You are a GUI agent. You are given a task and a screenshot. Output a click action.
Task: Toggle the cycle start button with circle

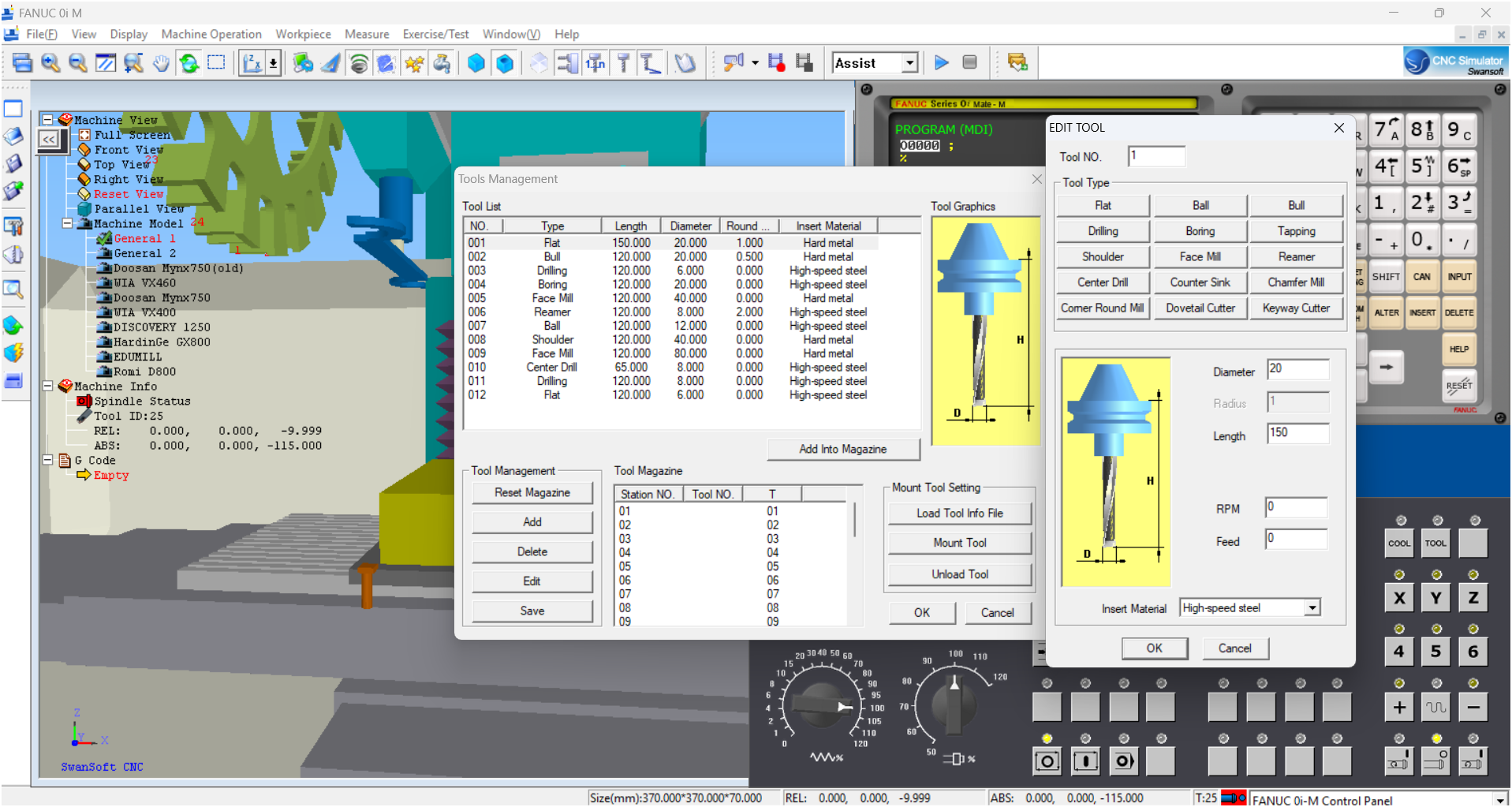tap(1047, 761)
